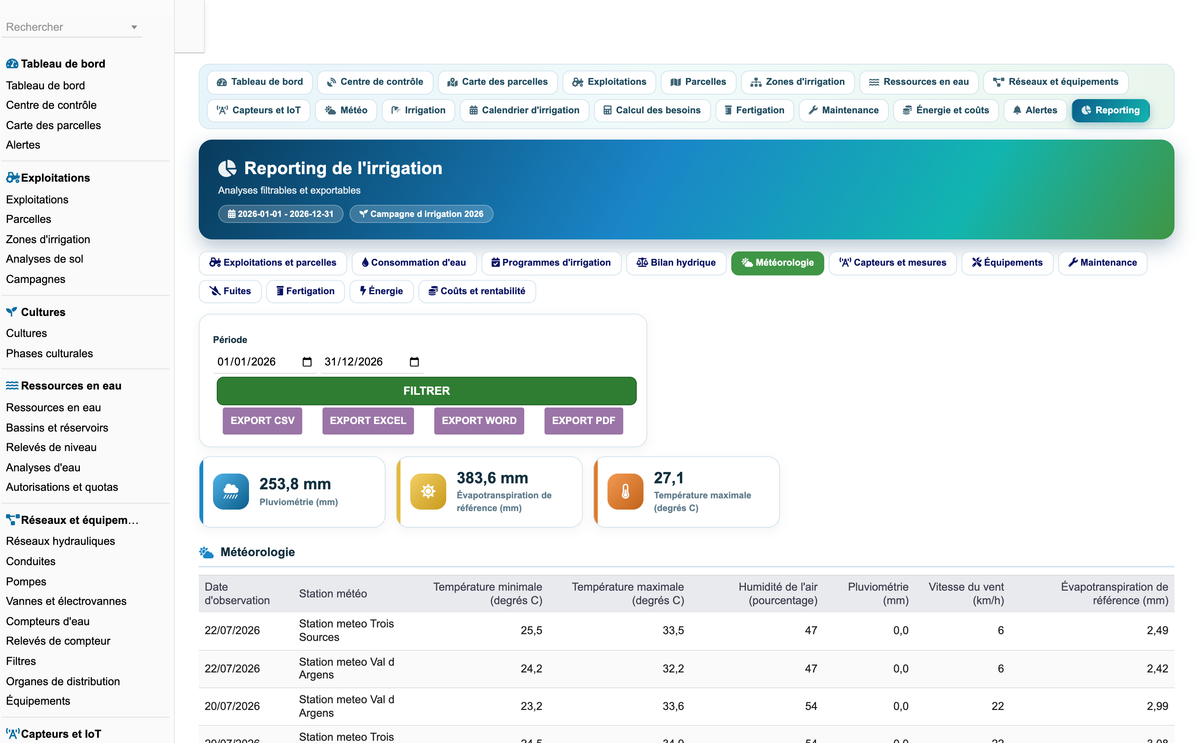Screen dimensions: 1200x743
Task: Open Campagnes sidebar link
Action: pos(36,279)
